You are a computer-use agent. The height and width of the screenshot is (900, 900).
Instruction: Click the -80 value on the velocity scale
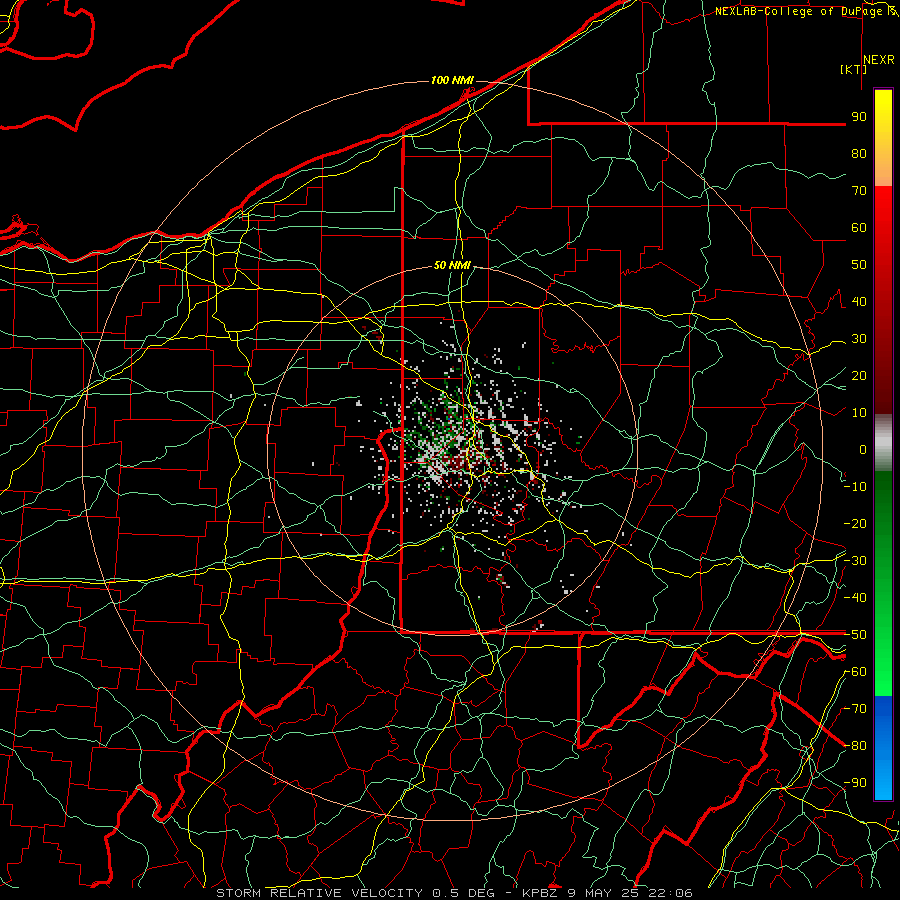pyautogui.click(x=855, y=746)
